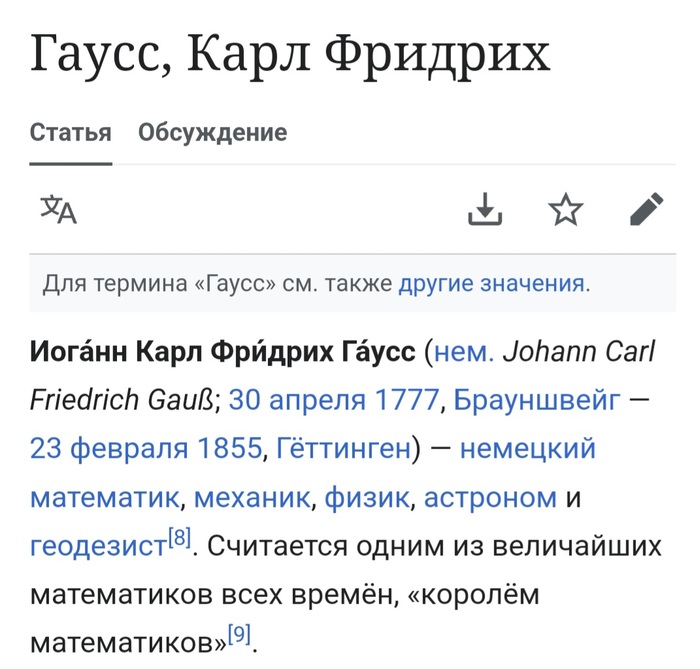Follow the другие значения link
Image resolution: width=700 pixels, height=669 pixels.
(491, 284)
